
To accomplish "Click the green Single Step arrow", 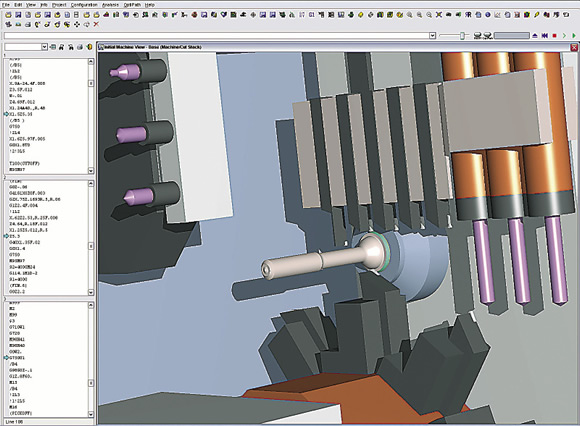I will [x=564, y=36].
